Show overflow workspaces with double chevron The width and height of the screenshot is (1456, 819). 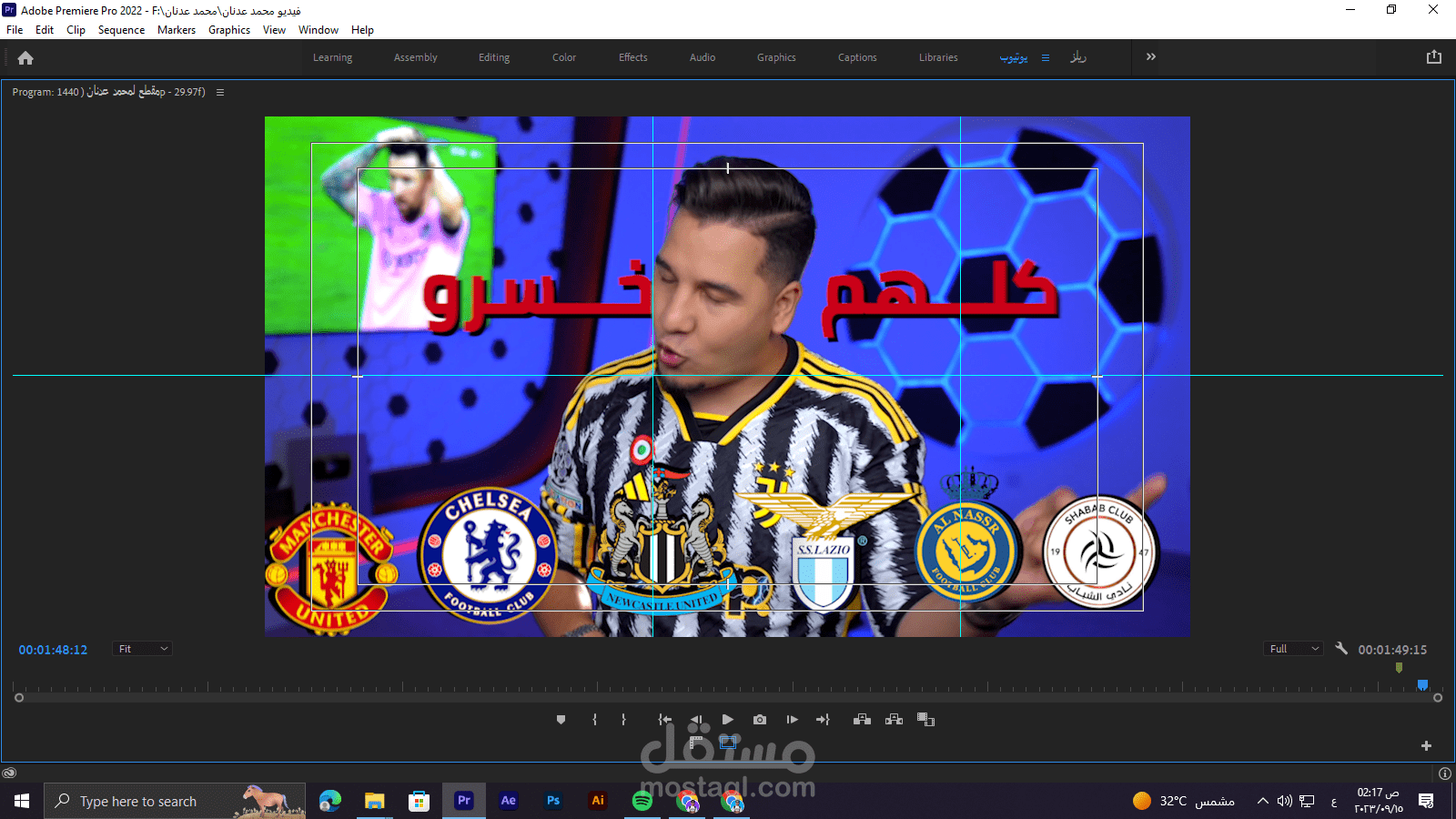(1151, 56)
